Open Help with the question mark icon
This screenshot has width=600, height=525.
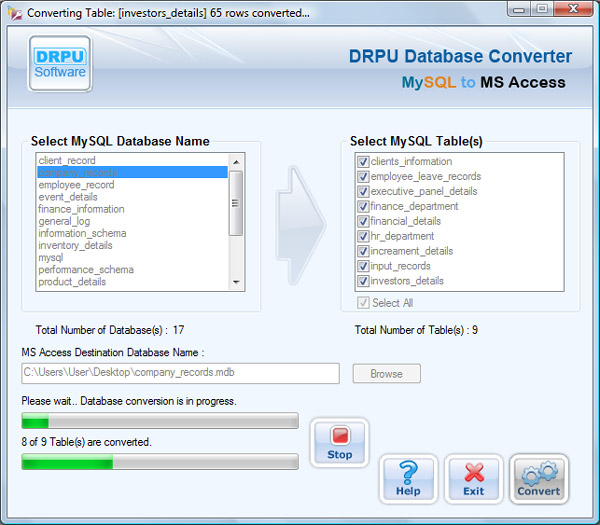[x=408, y=479]
